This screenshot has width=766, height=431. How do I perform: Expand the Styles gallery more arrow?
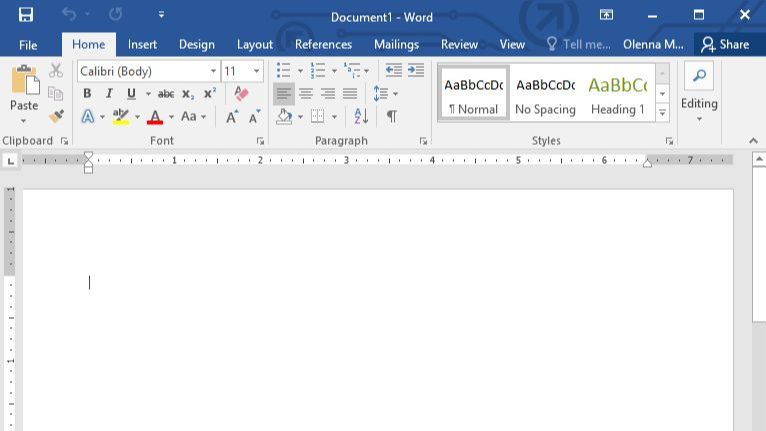click(x=662, y=113)
